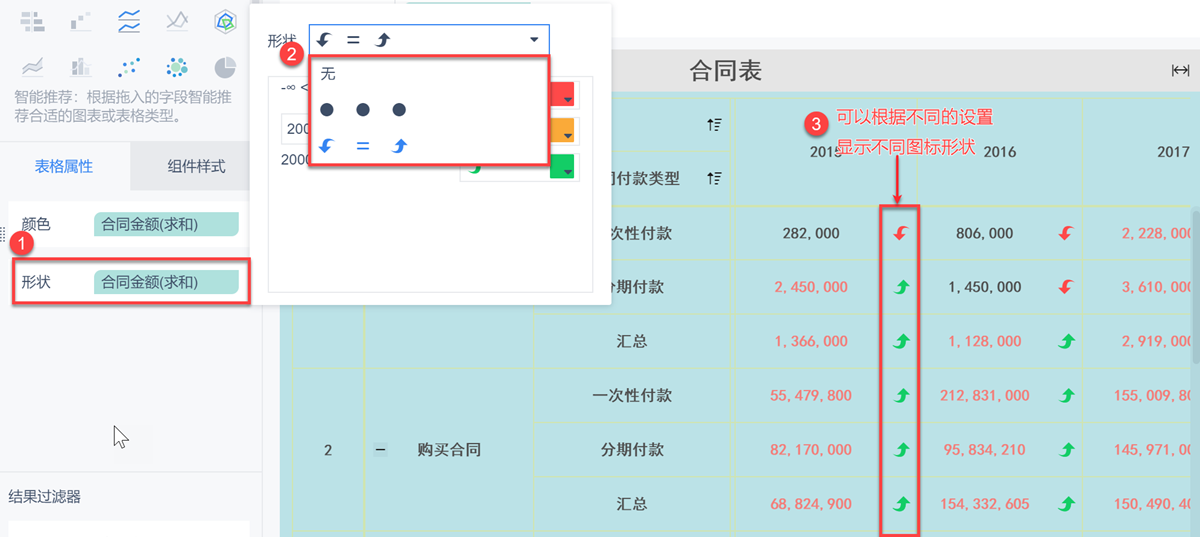Select the bubble chart type icon
The image size is (1200, 537).
click(x=177, y=67)
